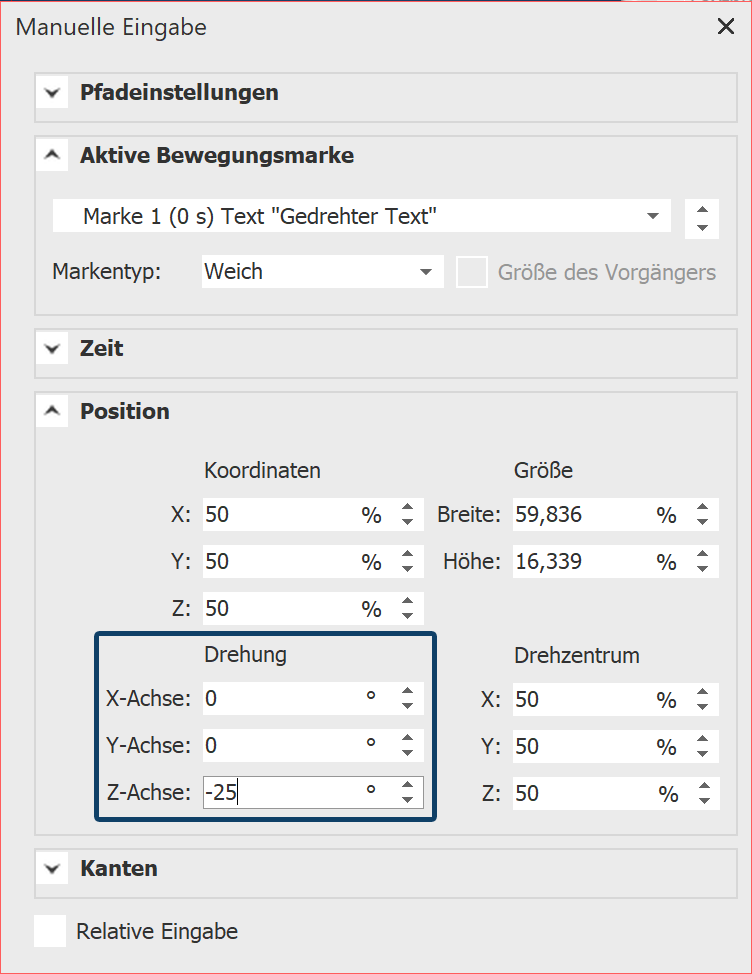Collapse the Aktive Bewegungsmarke section

click(52, 156)
